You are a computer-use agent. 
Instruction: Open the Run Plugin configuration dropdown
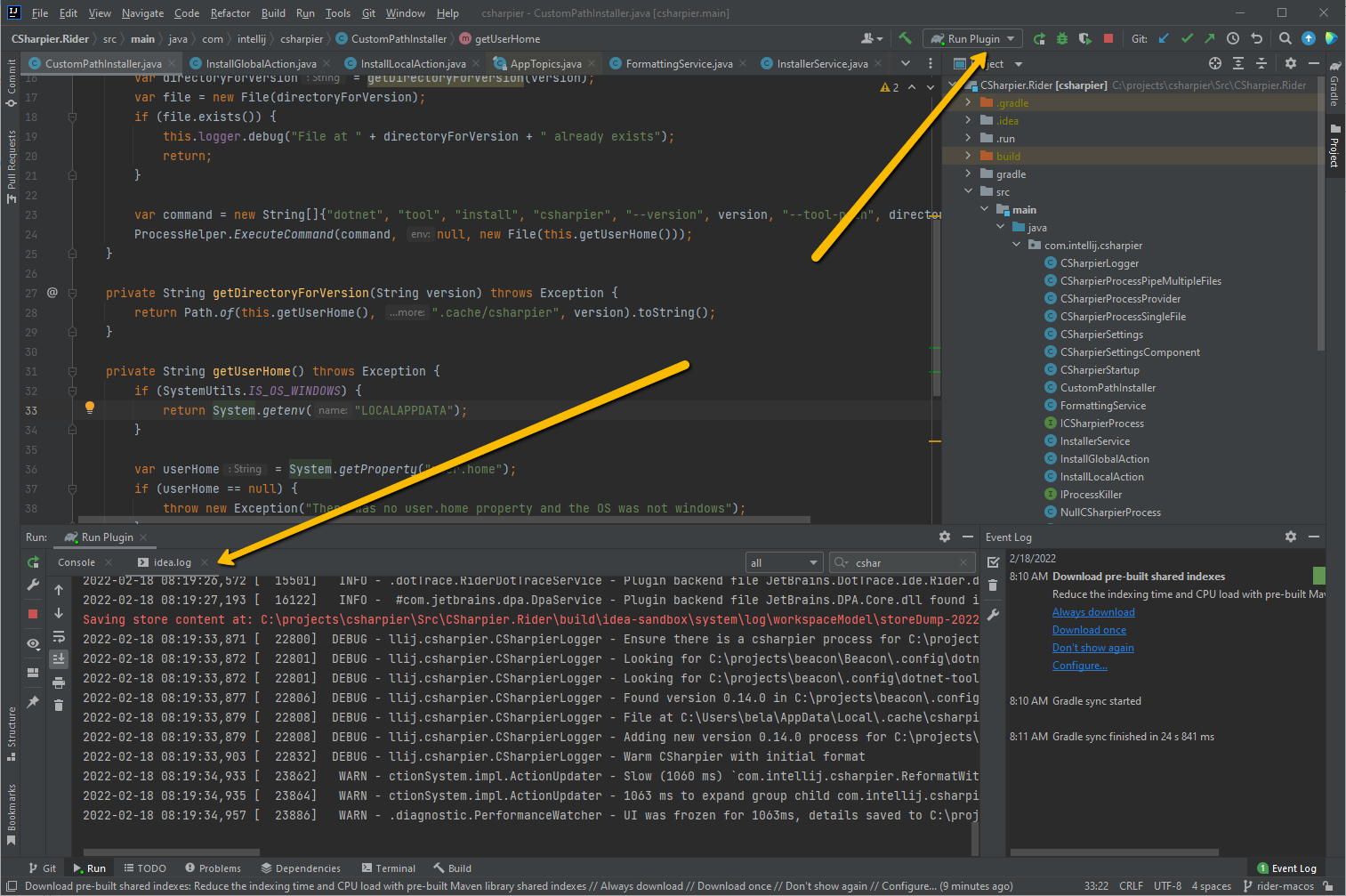click(1009, 39)
